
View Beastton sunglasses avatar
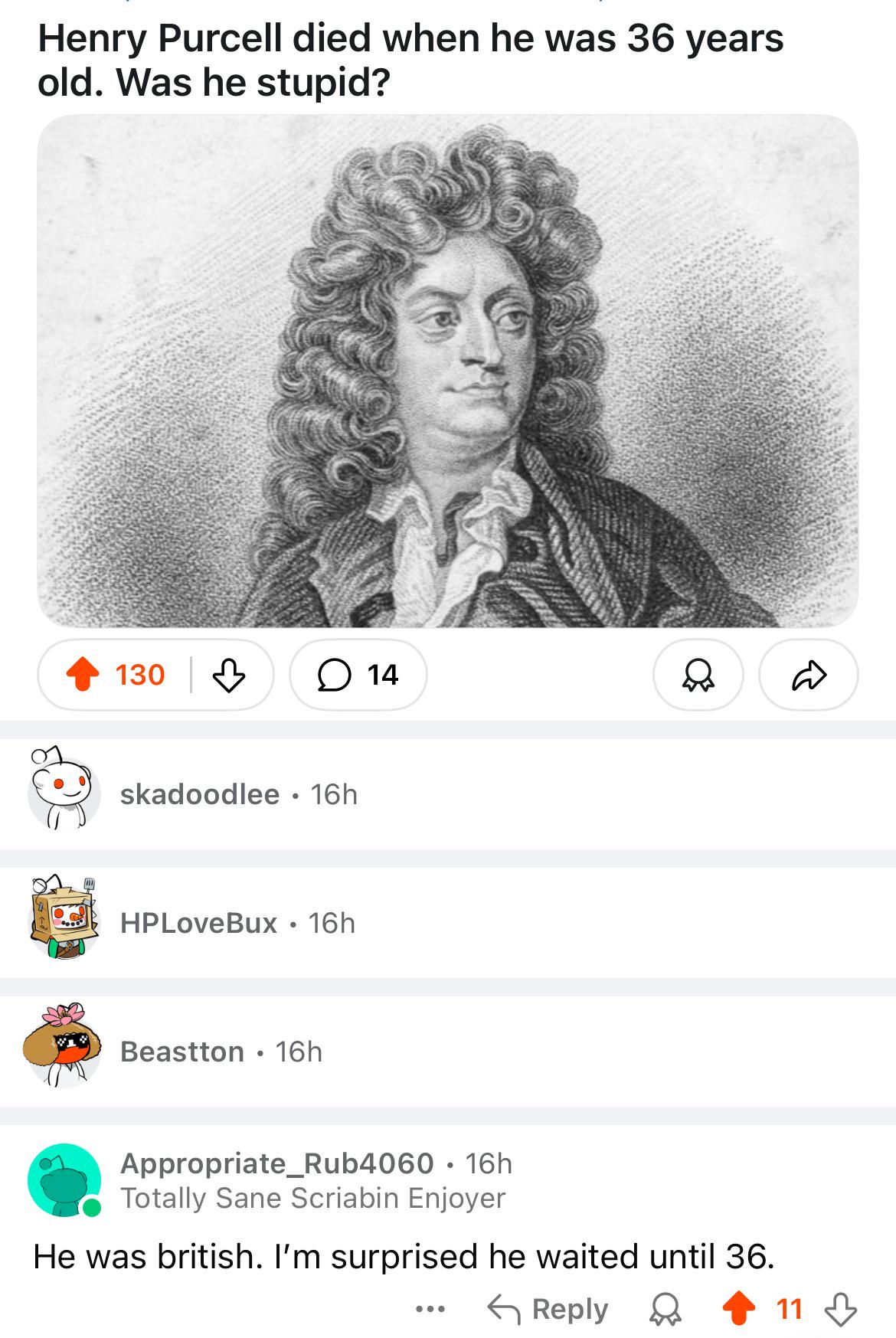(x=63, y=1046)
